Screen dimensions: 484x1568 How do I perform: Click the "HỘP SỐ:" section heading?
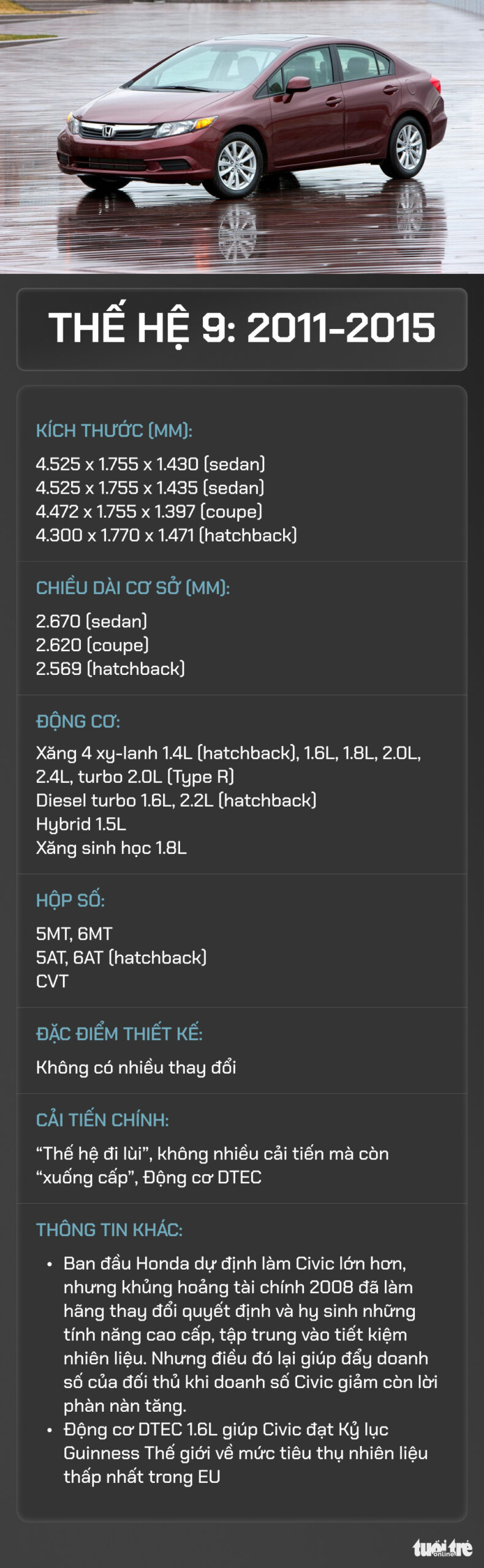point(70,900)
